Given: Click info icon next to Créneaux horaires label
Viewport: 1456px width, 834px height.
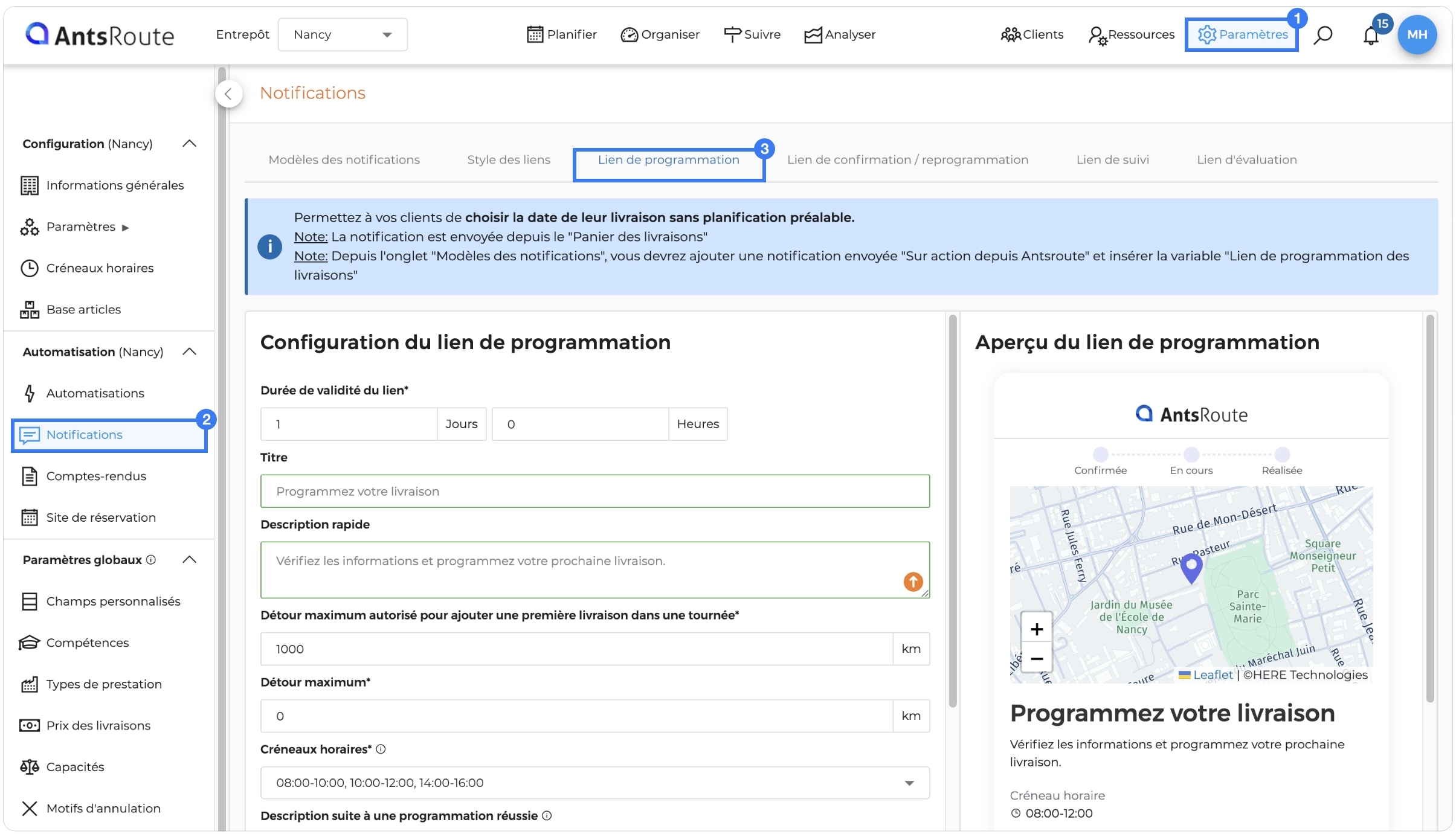Looking at the screenshot, I should 381,749.
